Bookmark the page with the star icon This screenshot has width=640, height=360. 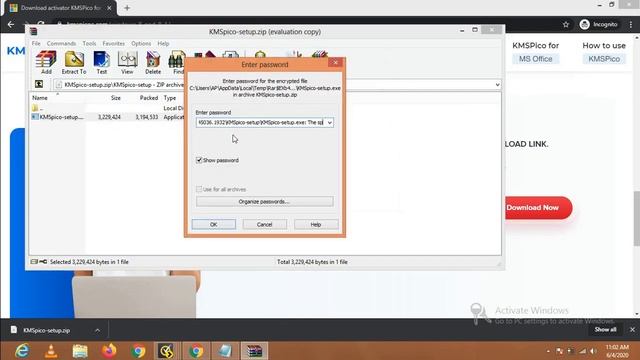coord(566,24)
